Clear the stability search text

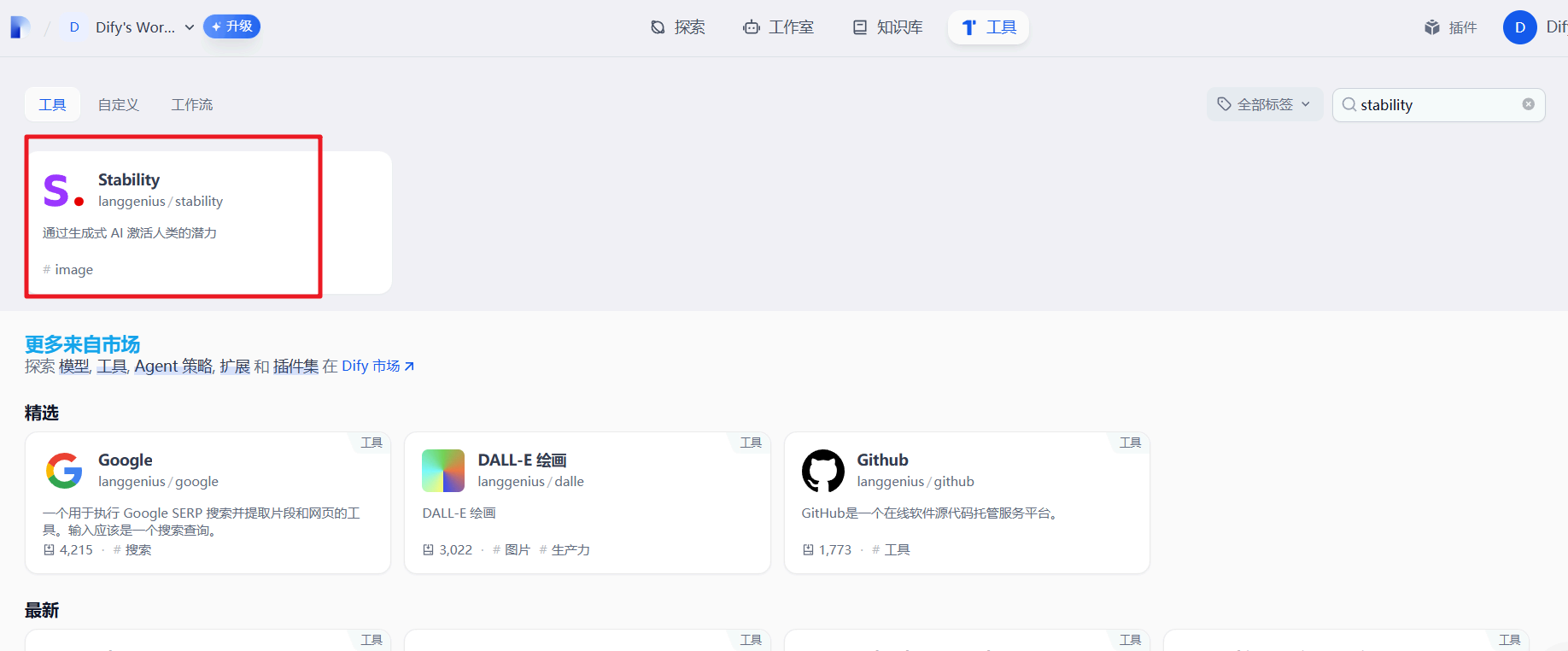click(x=1528, y=104)
